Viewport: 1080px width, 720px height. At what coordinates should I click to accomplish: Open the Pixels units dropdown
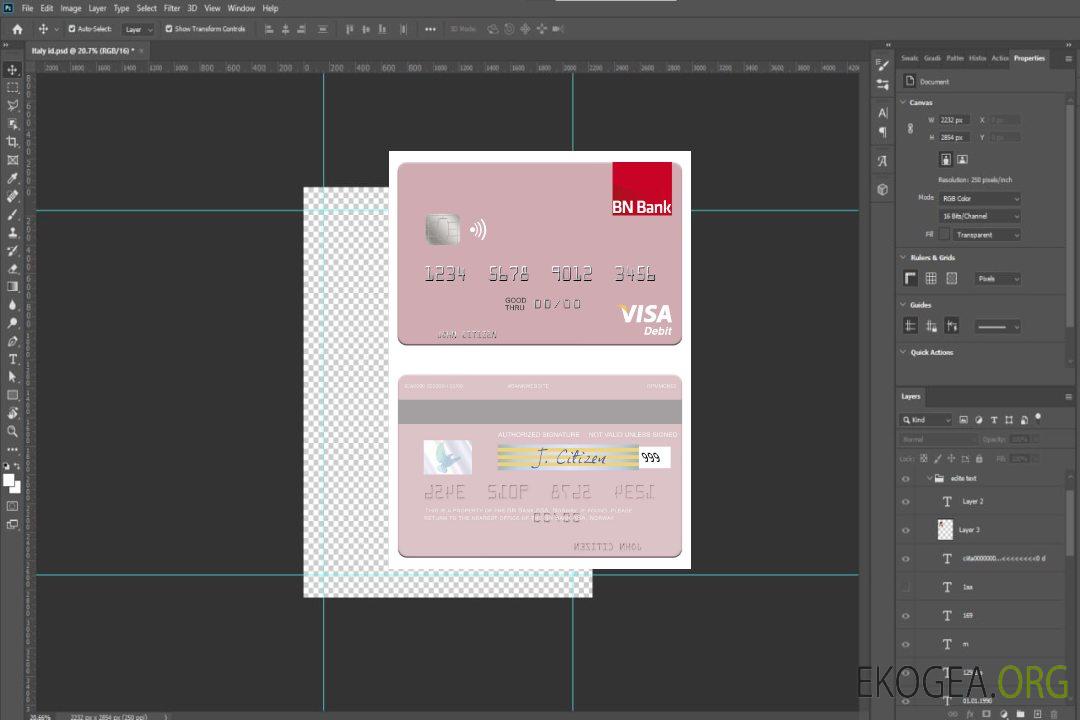[x=998, y=279]
